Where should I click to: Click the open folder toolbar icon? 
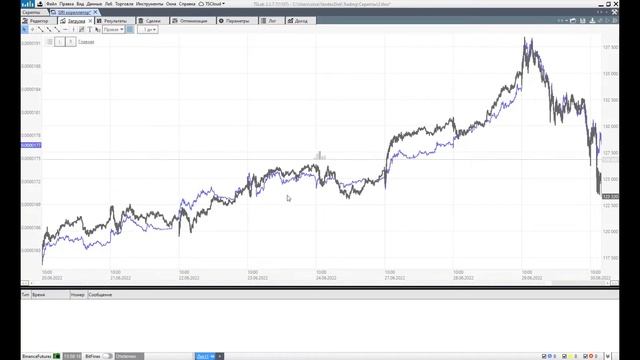click(573, 20)
